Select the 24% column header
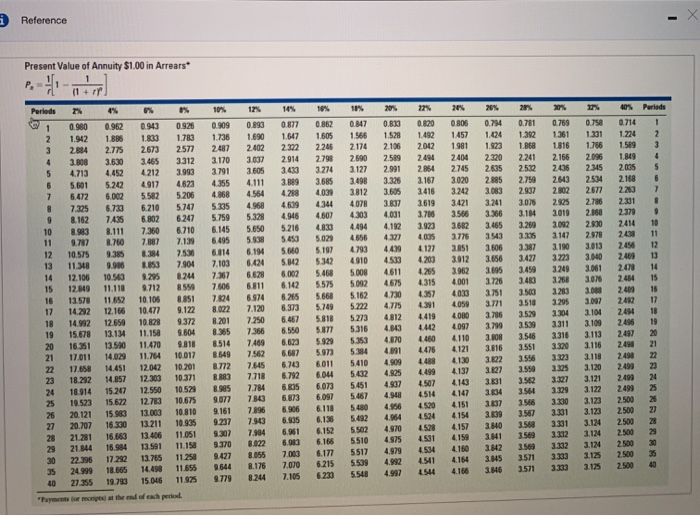The width and height of the screenshot is (700, 516). tap(458, 108)
